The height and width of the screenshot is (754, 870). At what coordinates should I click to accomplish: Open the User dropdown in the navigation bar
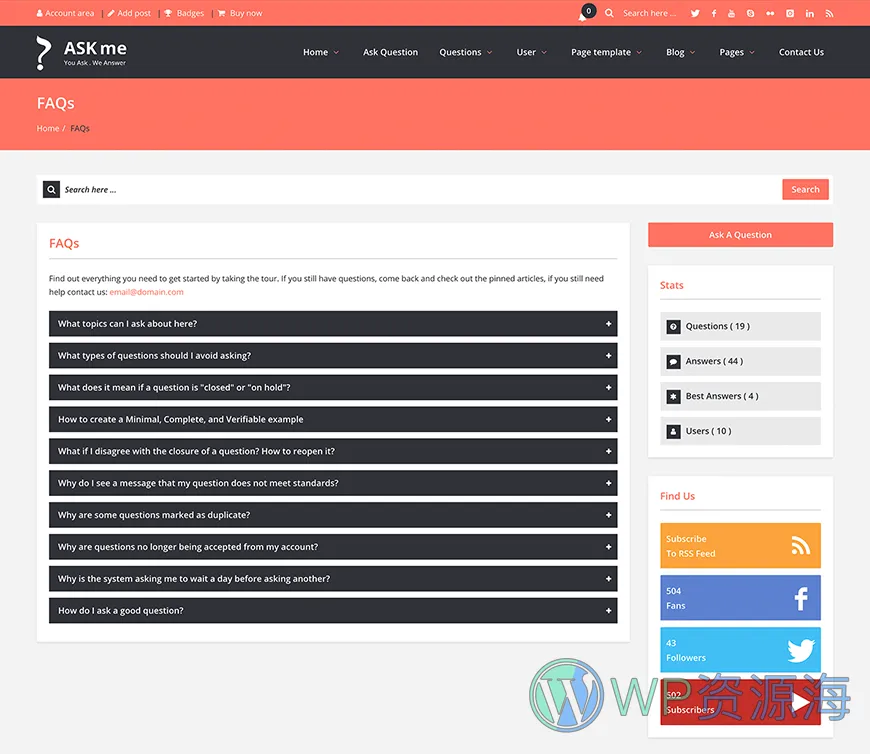(531, 52)
